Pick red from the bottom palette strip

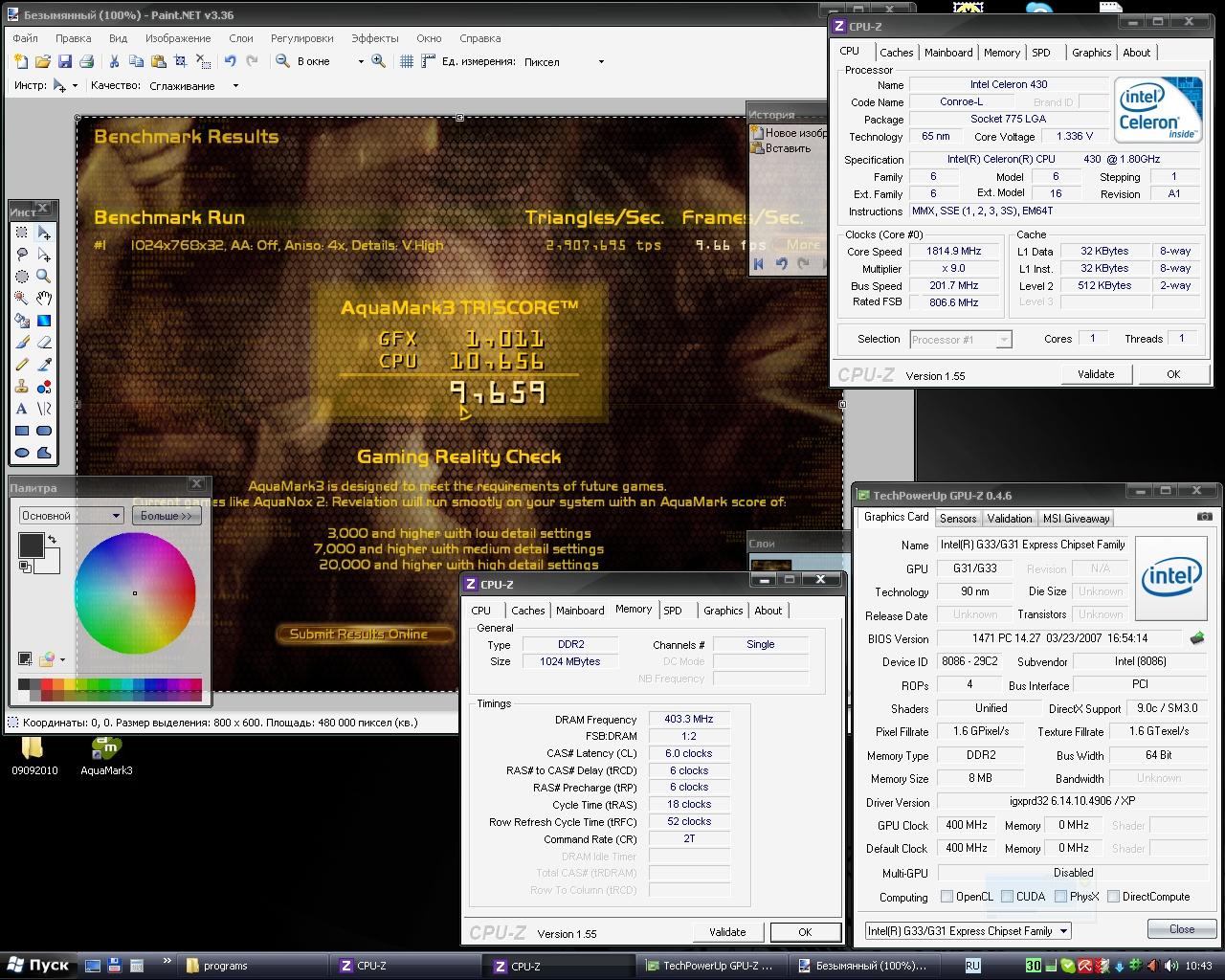coord(47,683)
